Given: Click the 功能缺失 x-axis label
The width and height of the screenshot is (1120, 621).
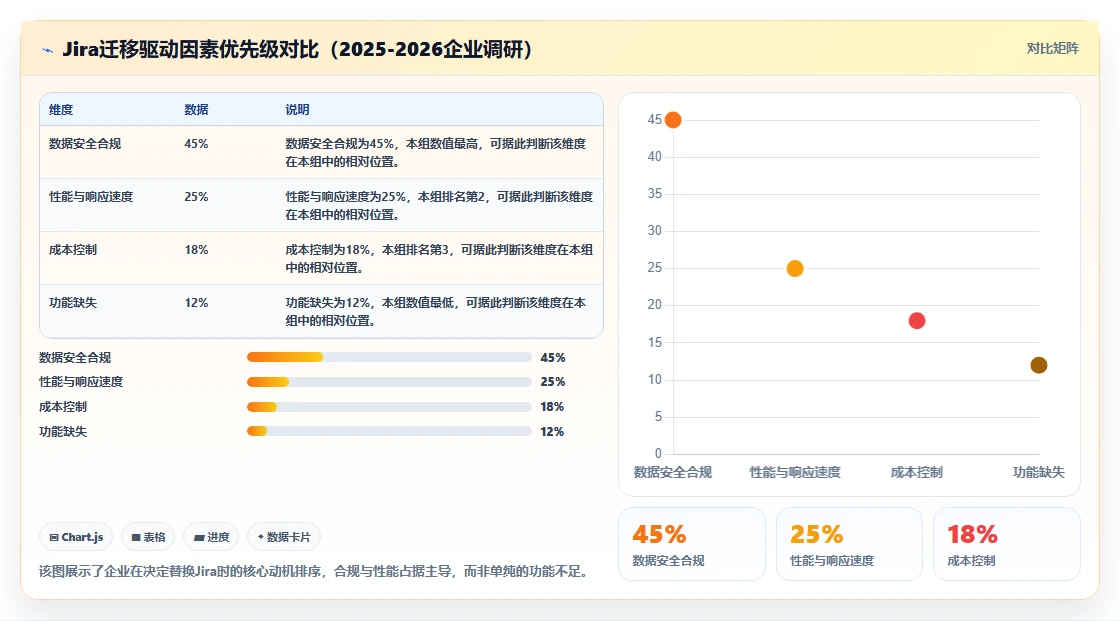Looking at the screenshot, I should pyautogui.click(x=1039, y=472).
